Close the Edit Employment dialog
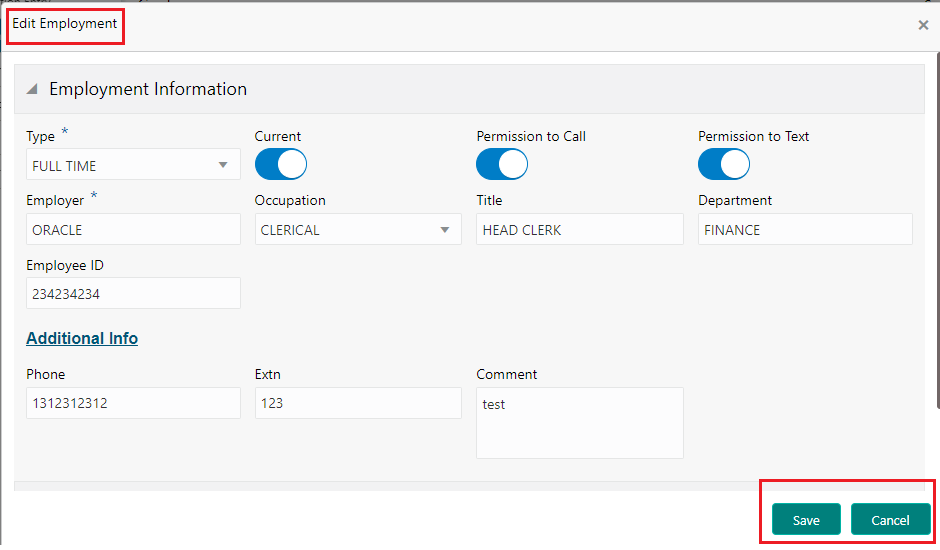 [x=923, y=26]
